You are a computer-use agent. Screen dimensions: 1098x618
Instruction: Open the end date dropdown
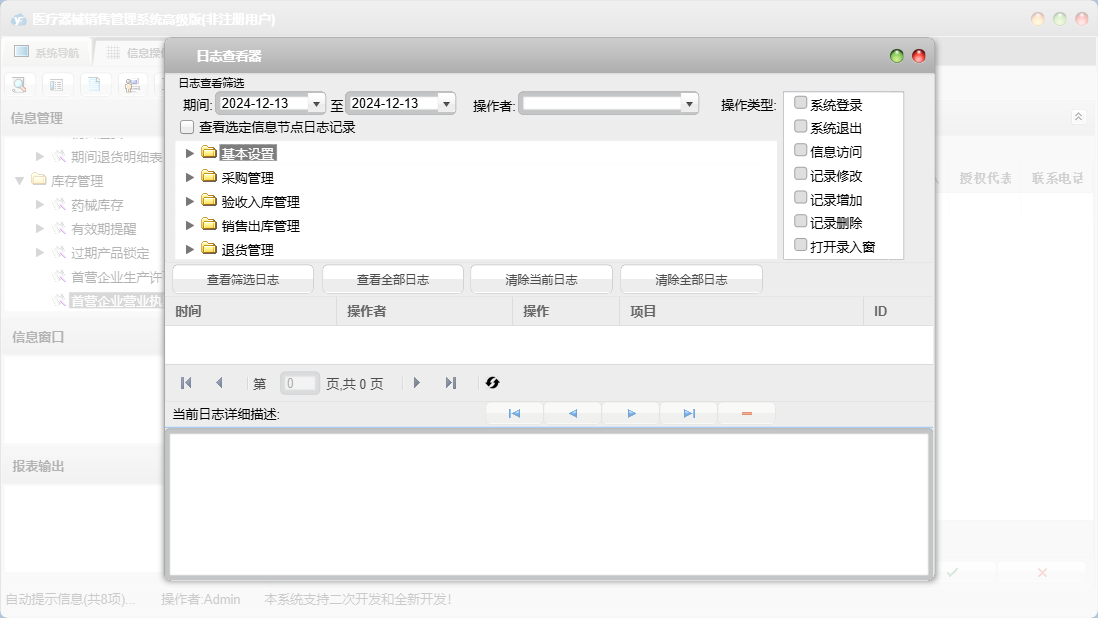point(447,104)
